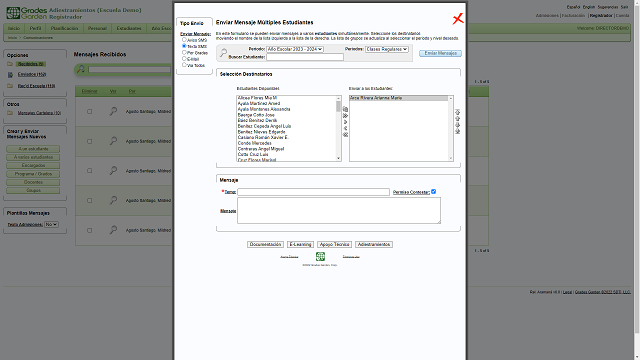
Task: Move recipient up one position
Action: pos(458,118)
